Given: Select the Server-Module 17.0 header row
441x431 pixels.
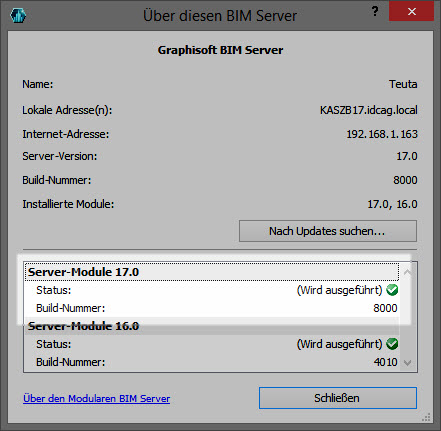Looking at the screenshot, I should pos(212,272).
